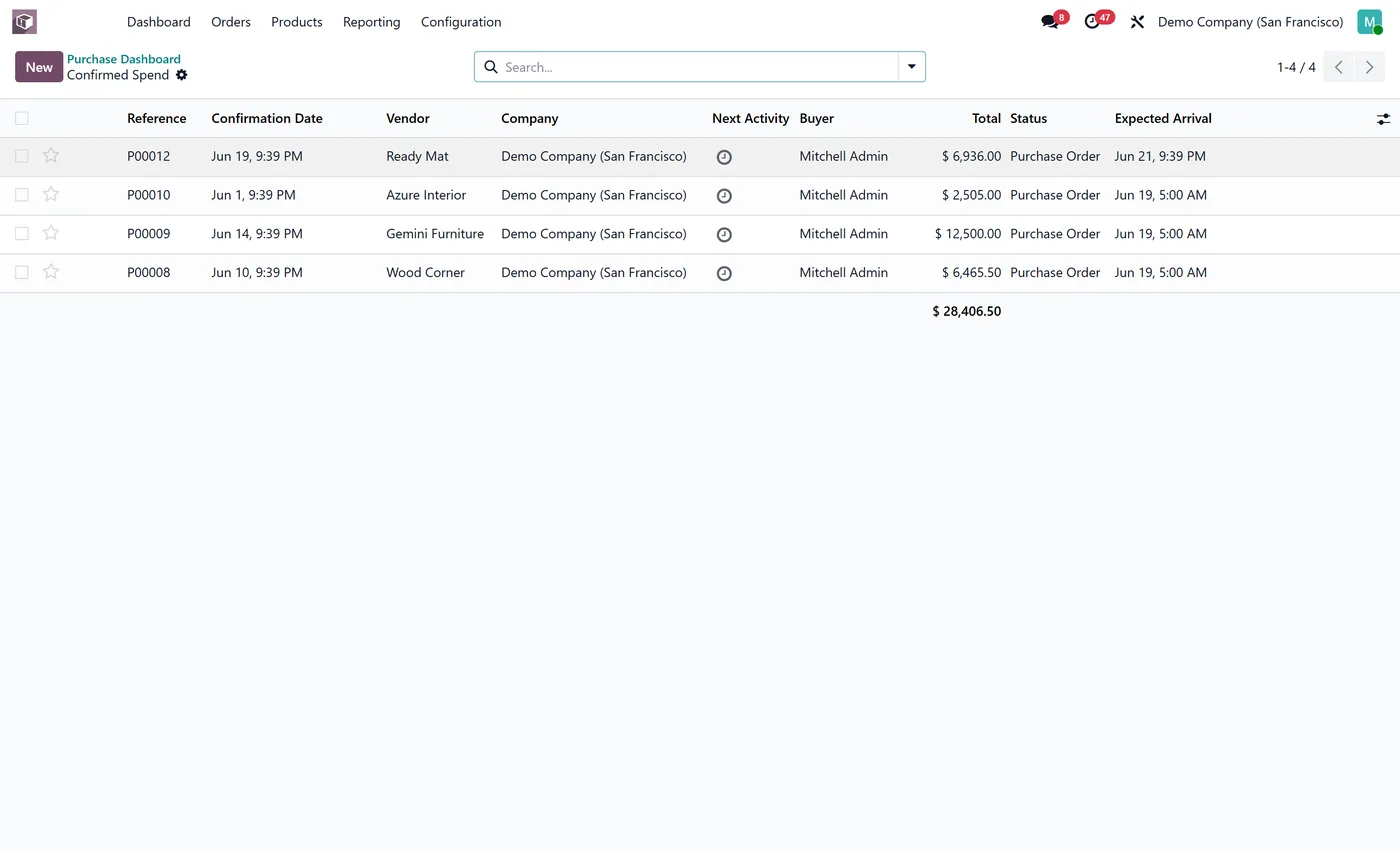This screenshot has width=1400, height=851.
Task: Select all rows header checkbox
Action: point(21,118)
